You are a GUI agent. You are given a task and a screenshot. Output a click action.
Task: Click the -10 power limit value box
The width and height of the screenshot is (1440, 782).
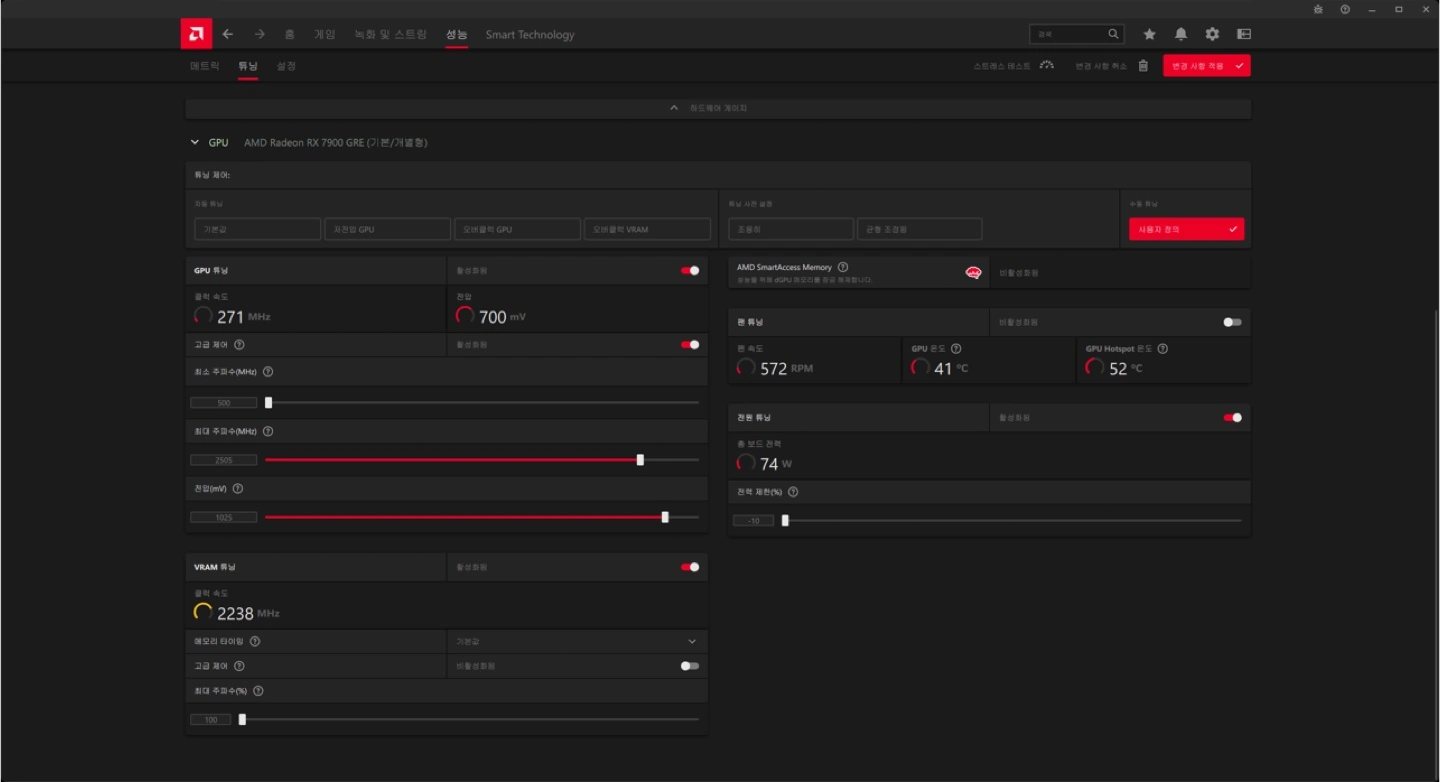[x=753, y=520]
